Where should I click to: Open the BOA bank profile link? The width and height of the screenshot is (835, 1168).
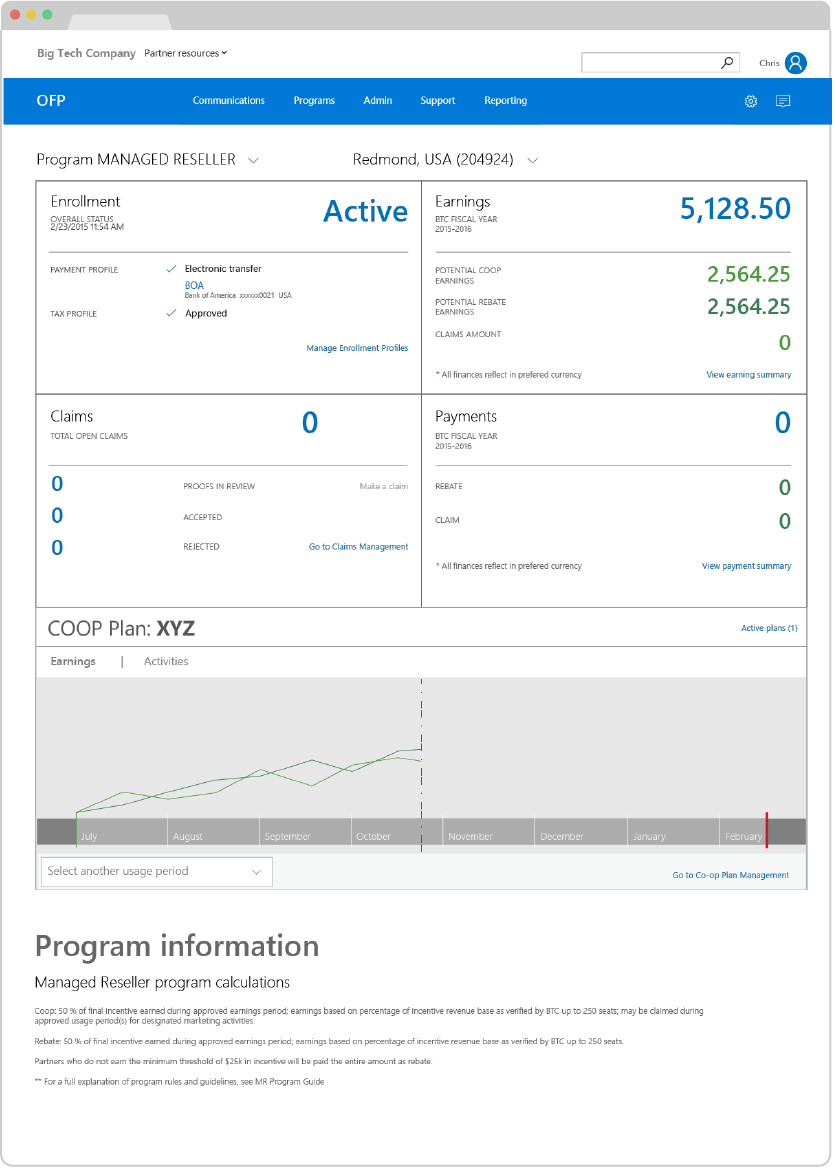pyautogui.click(x=193, y=285)
